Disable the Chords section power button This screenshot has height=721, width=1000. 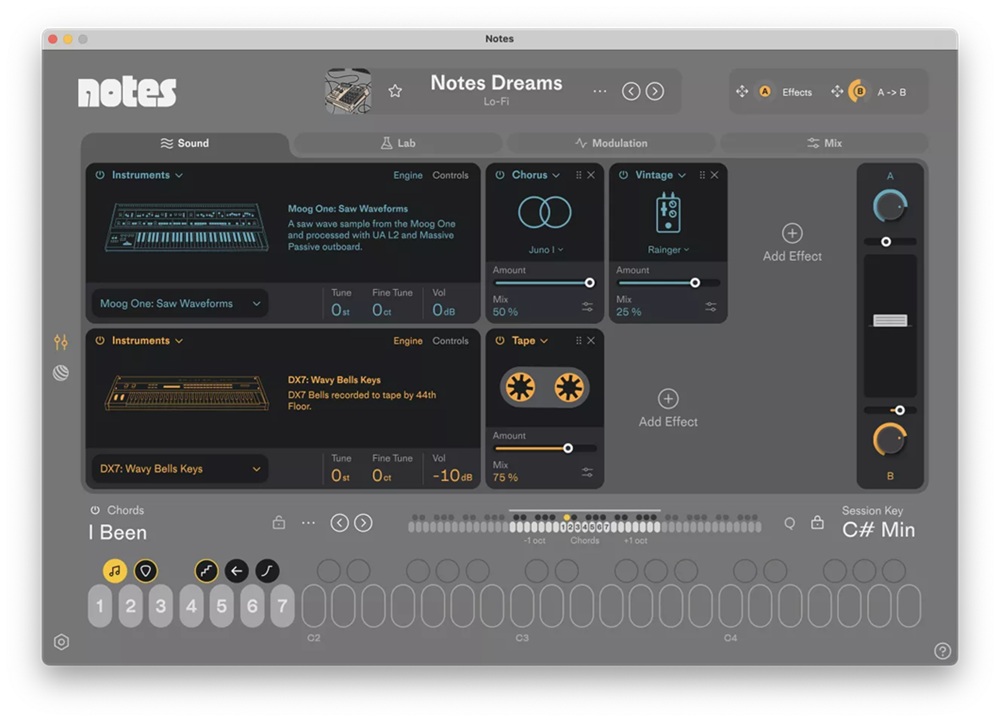pyautogui.click(x=95, y=510)
